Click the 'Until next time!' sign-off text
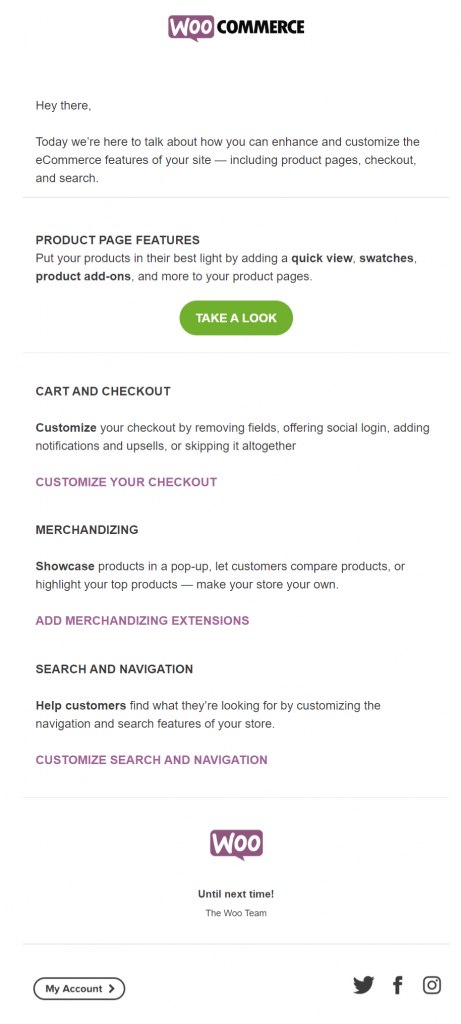The image size is (461, 1024). [236, 894]
